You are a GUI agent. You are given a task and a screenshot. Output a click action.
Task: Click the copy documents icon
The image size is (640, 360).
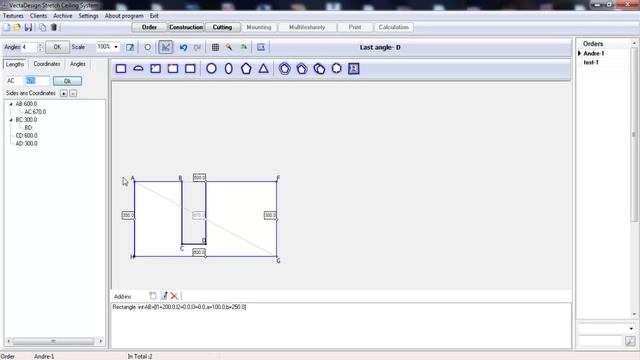coord(42,27)
